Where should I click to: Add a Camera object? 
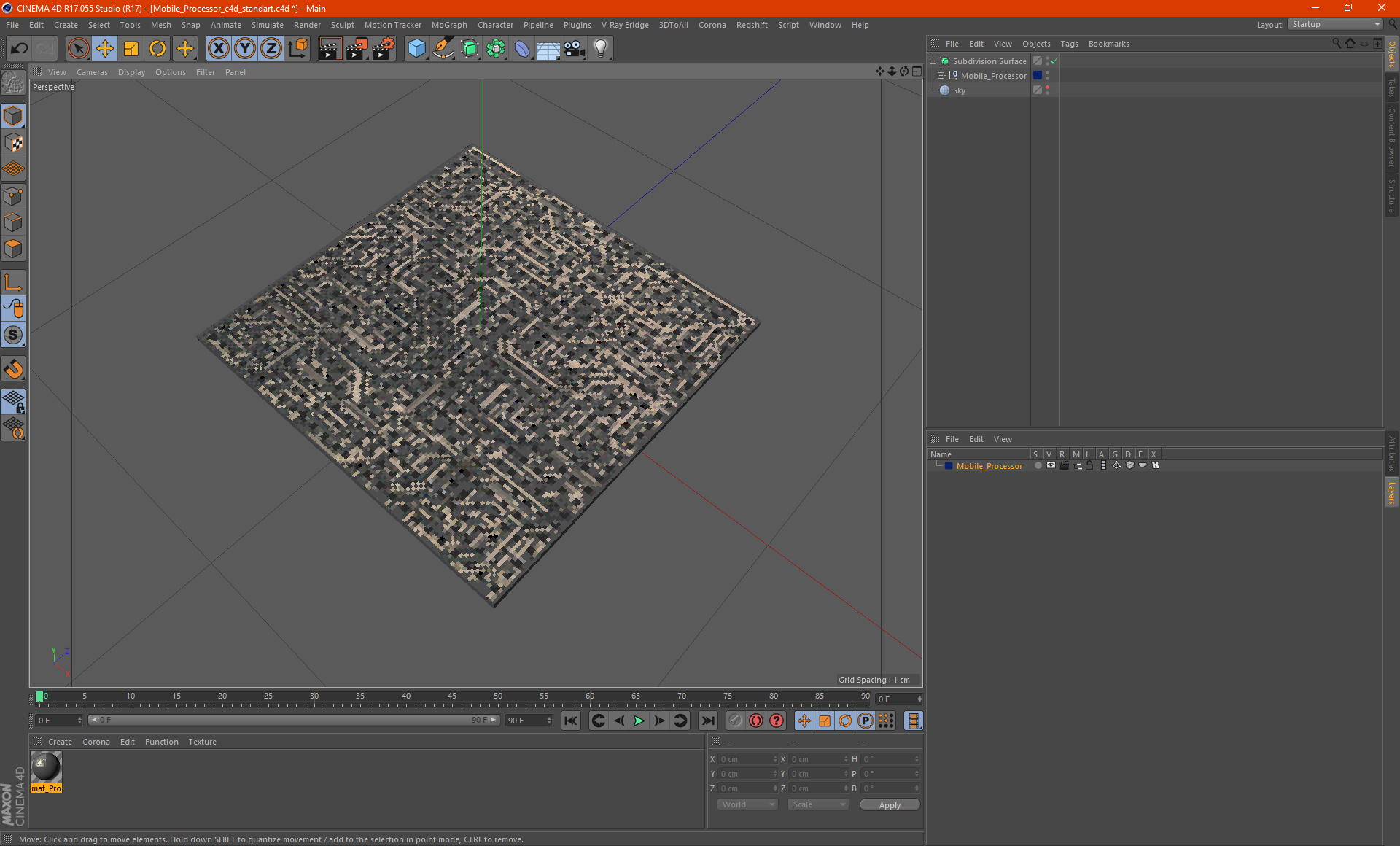tap(574, 49)
